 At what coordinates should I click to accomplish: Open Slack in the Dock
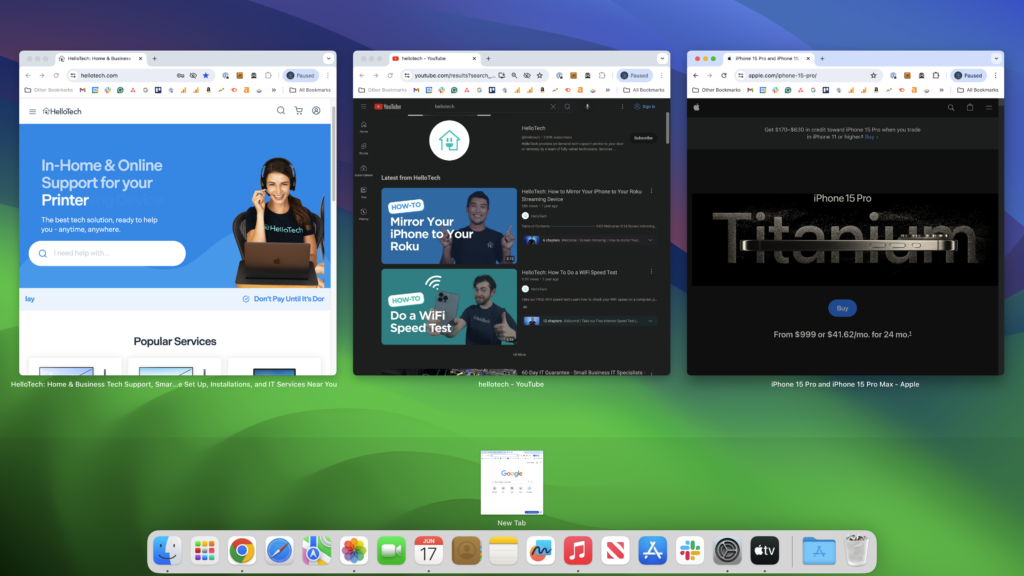point(689,550)
